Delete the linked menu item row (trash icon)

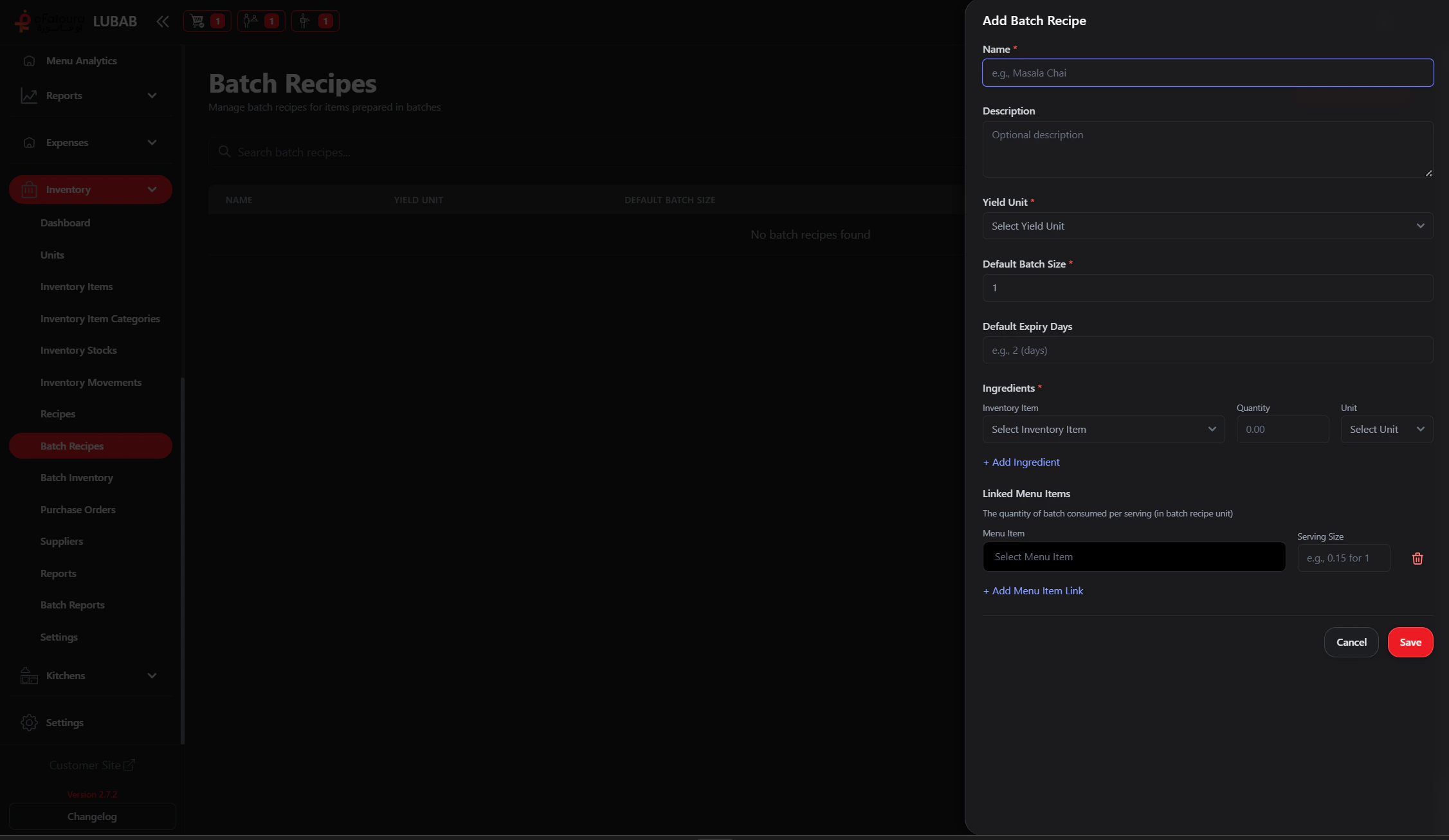tap(1417, 558)
